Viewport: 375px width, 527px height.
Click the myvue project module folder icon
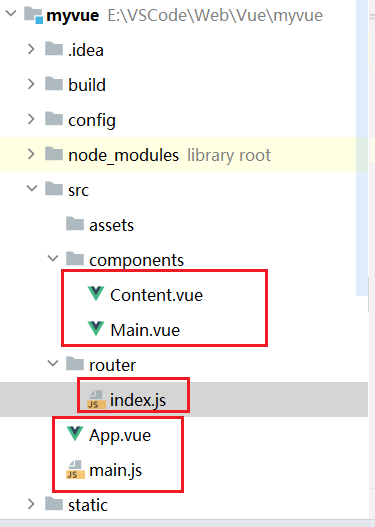(x=34, y=15)
